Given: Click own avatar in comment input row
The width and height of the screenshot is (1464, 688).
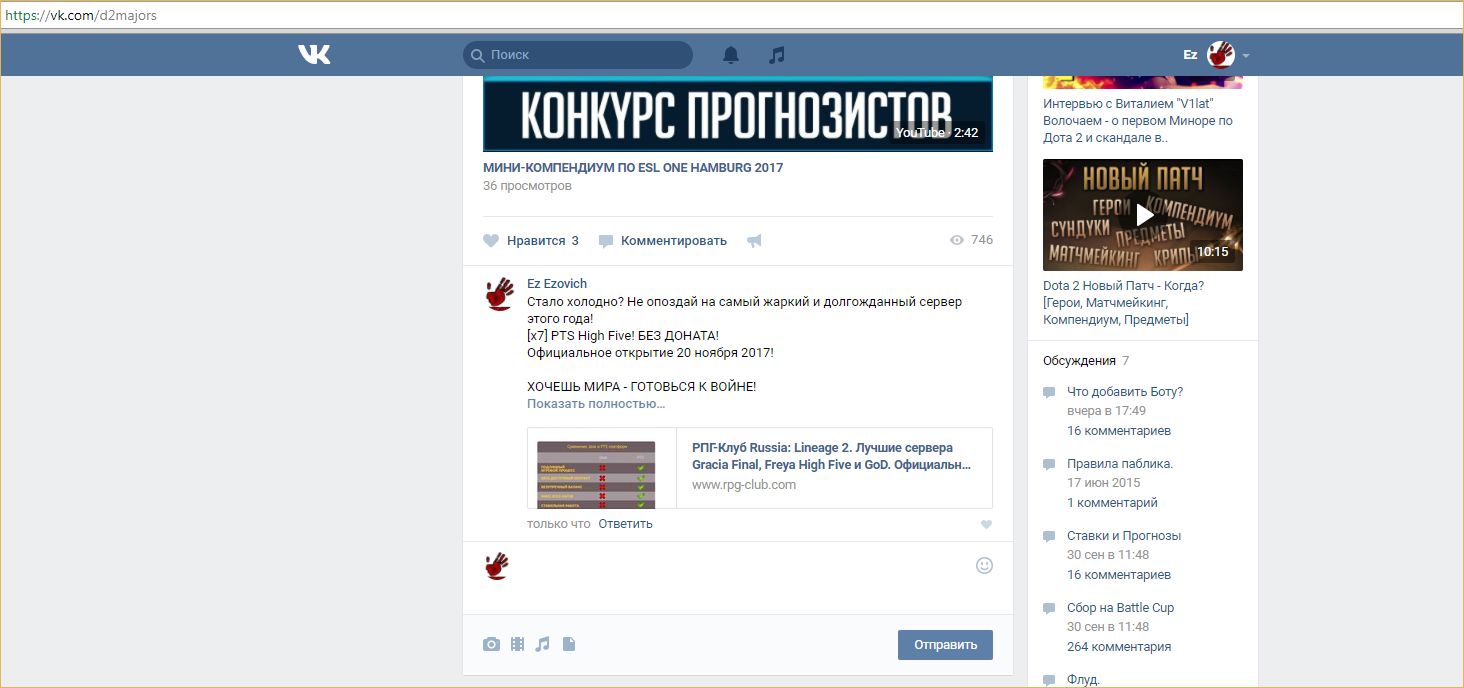Looking at the screenshot, I should [x=498, y=566].
